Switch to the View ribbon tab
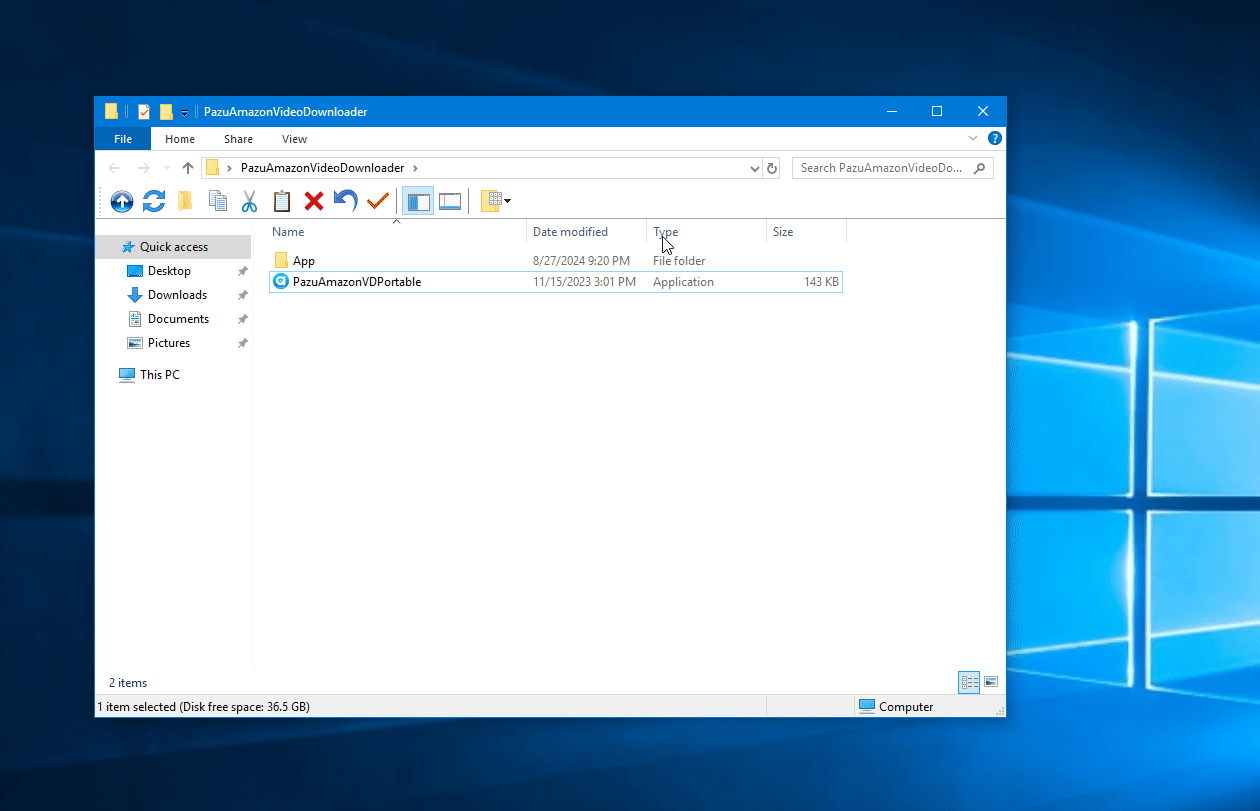1260x811 pixels. pyautogui.click(x=294, y=139)
